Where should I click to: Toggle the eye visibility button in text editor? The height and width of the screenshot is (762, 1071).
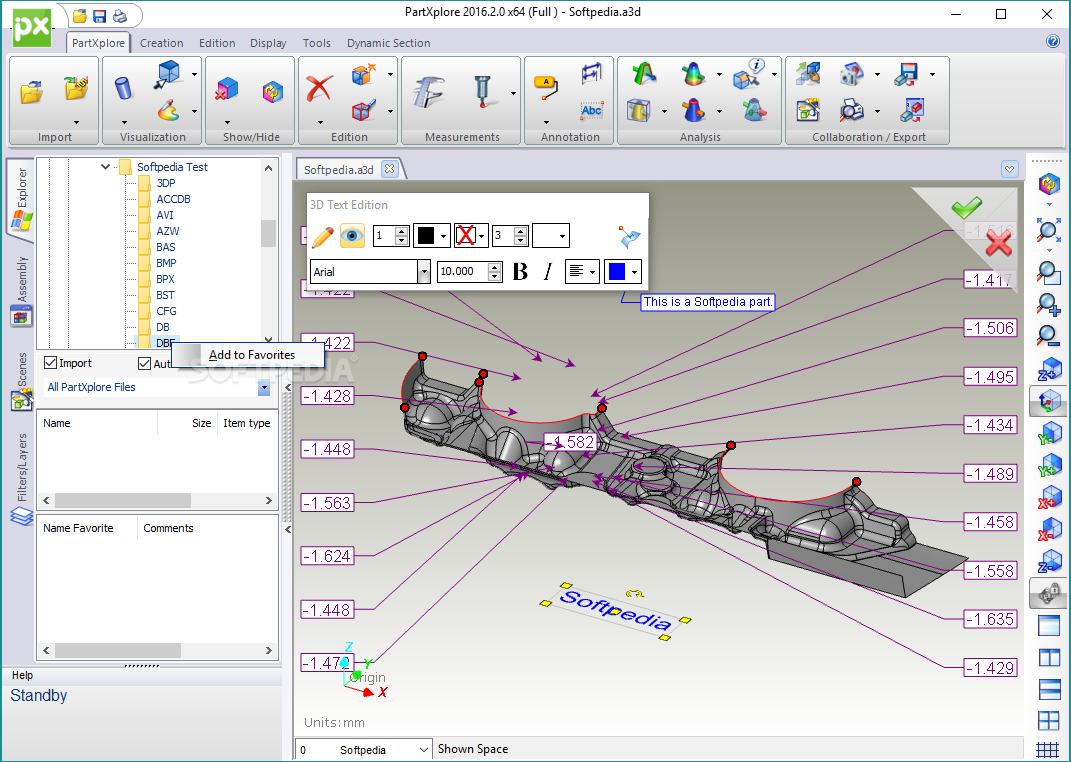click(x=352, y=236)
